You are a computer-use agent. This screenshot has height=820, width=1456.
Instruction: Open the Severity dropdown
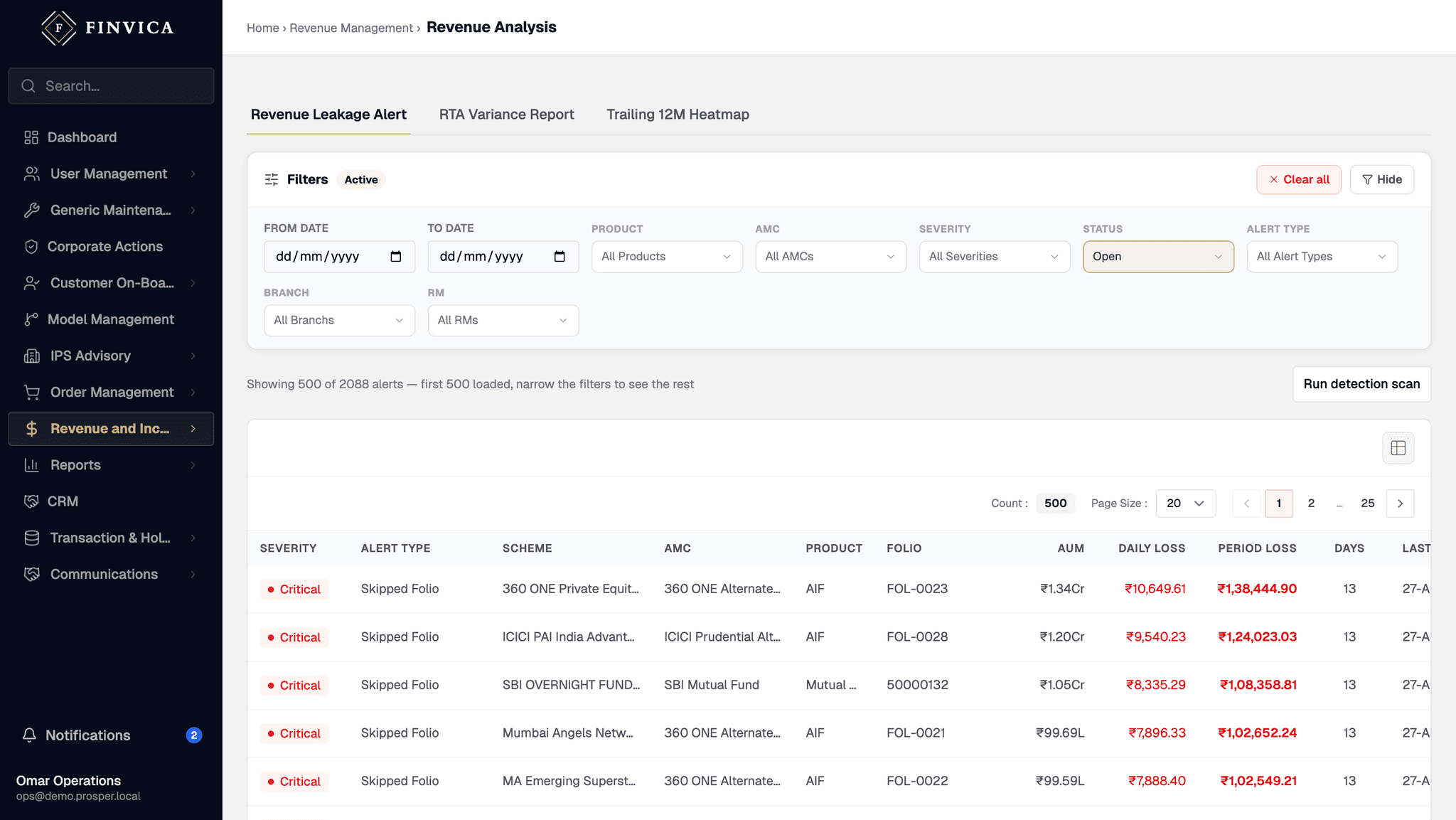point(995,257)
